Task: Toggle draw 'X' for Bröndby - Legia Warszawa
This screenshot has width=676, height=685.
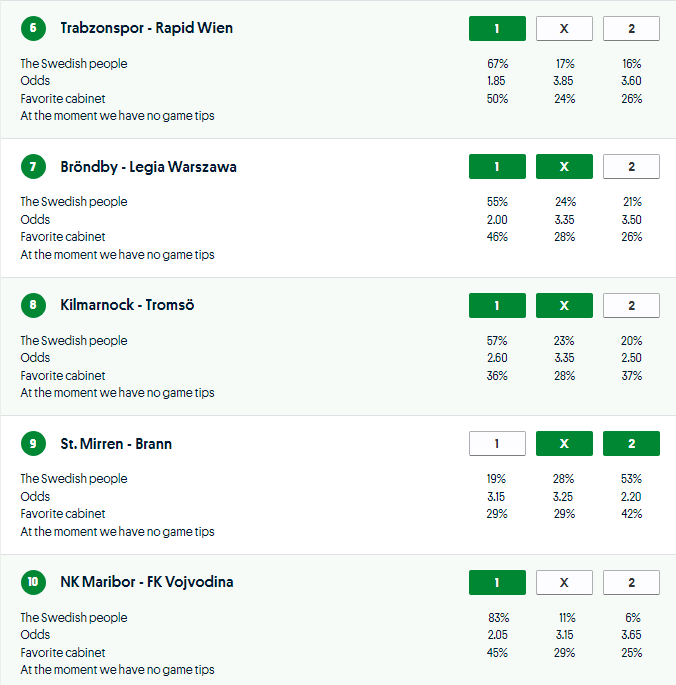Action: pyautogui.click(x=564, y=167)
